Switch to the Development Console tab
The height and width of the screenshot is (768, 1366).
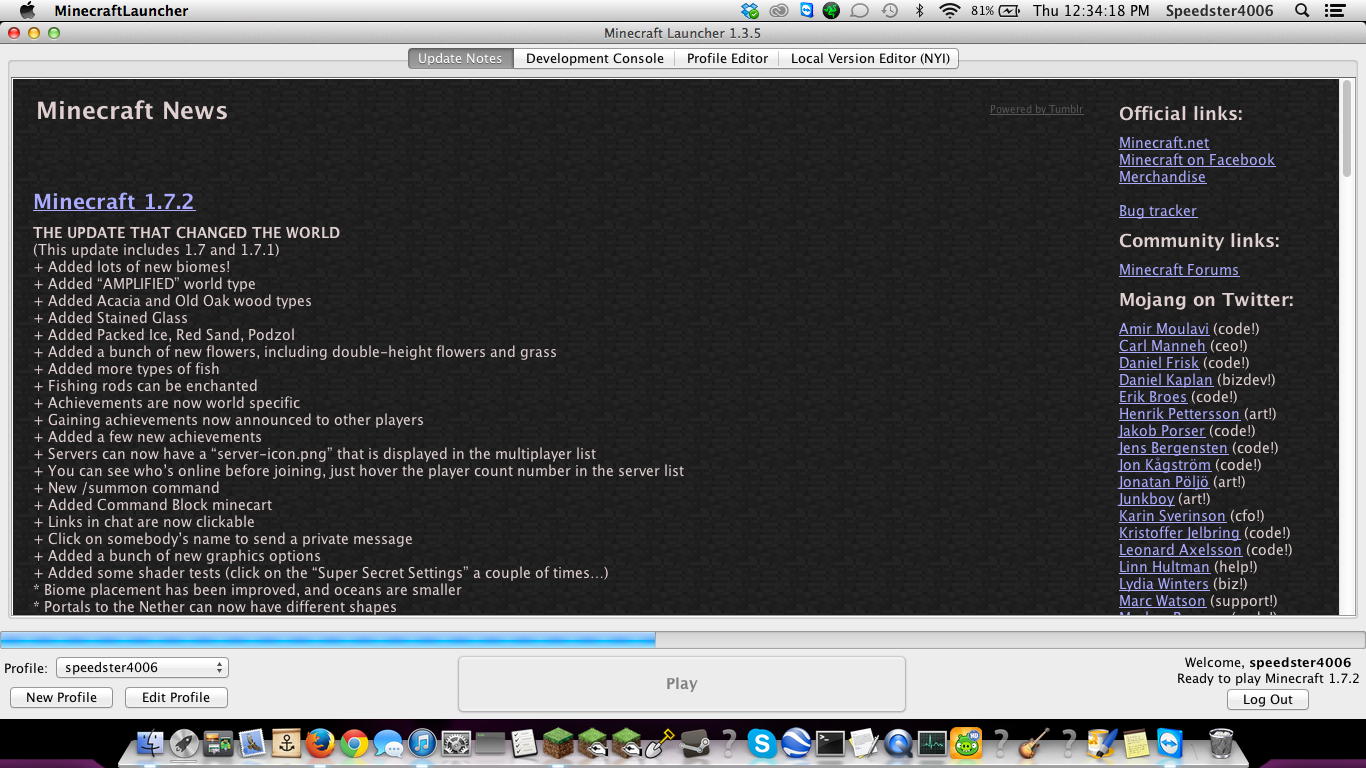point(595,58)
